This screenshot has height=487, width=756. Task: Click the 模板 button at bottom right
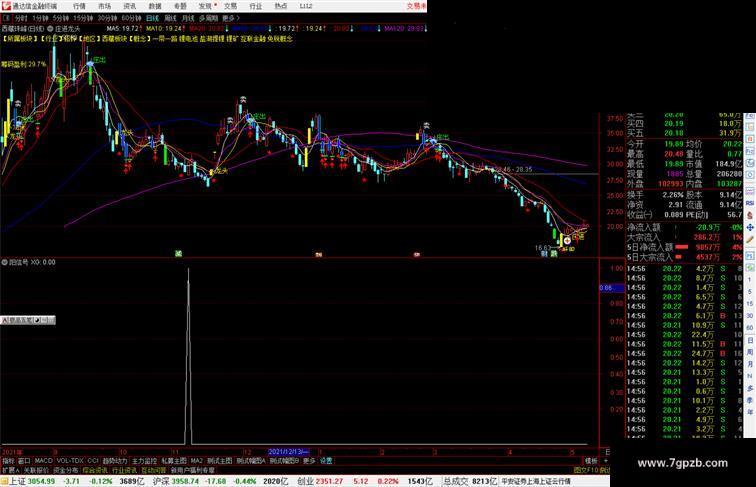[591, 461]
